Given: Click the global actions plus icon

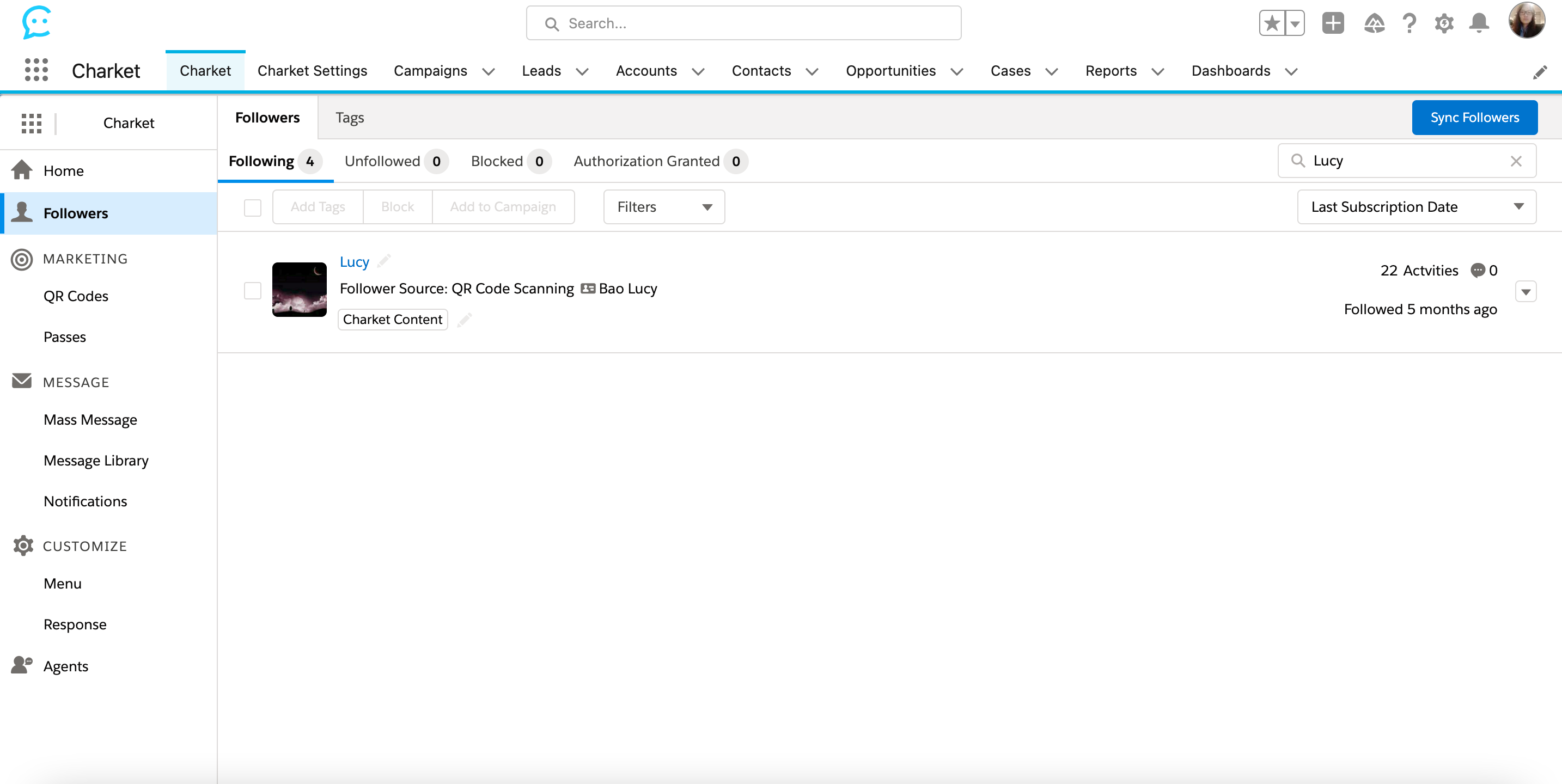Looking at the screenshot, I should [1333, 23].
